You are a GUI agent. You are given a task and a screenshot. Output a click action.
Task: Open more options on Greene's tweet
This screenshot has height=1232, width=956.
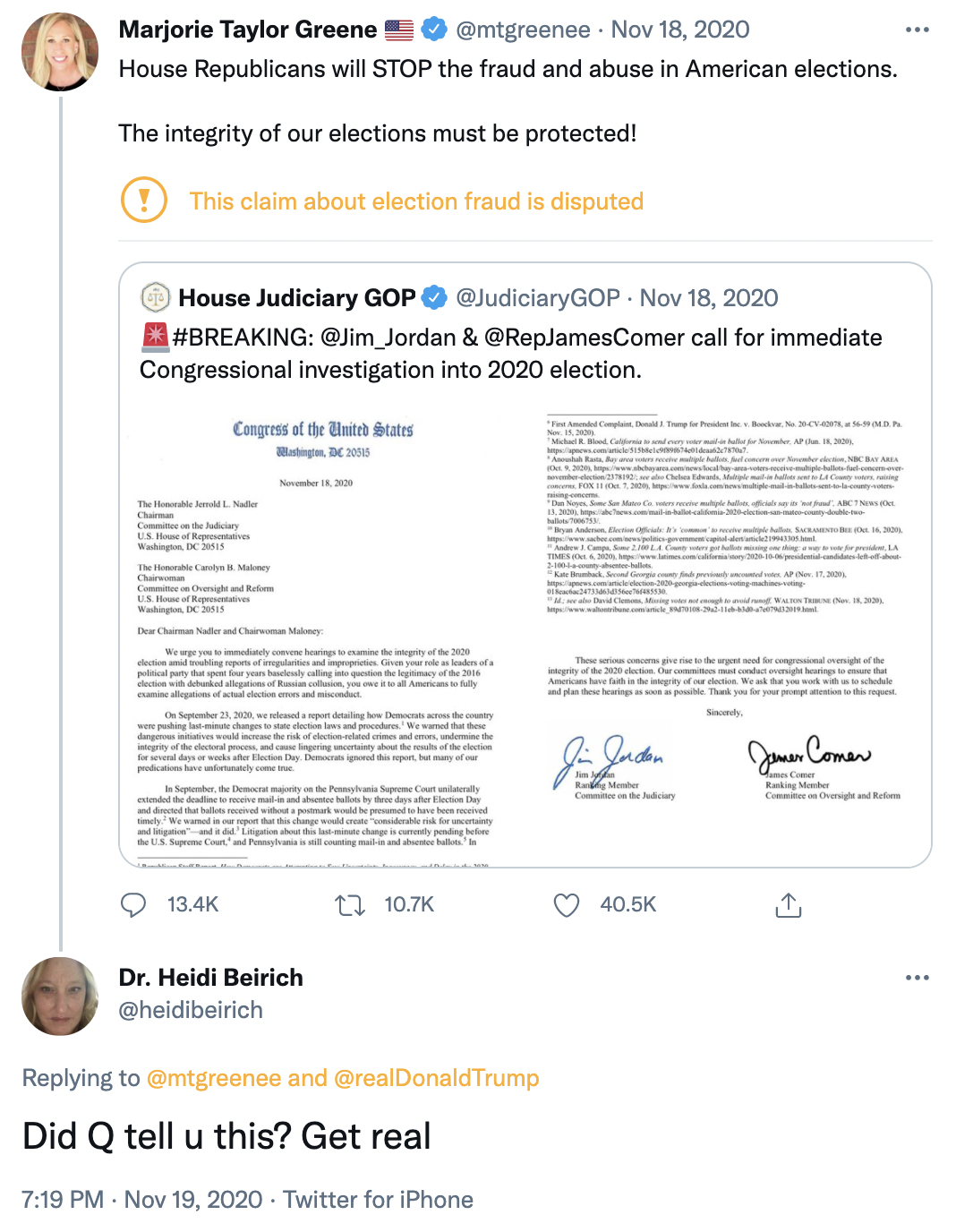(918, 30)
